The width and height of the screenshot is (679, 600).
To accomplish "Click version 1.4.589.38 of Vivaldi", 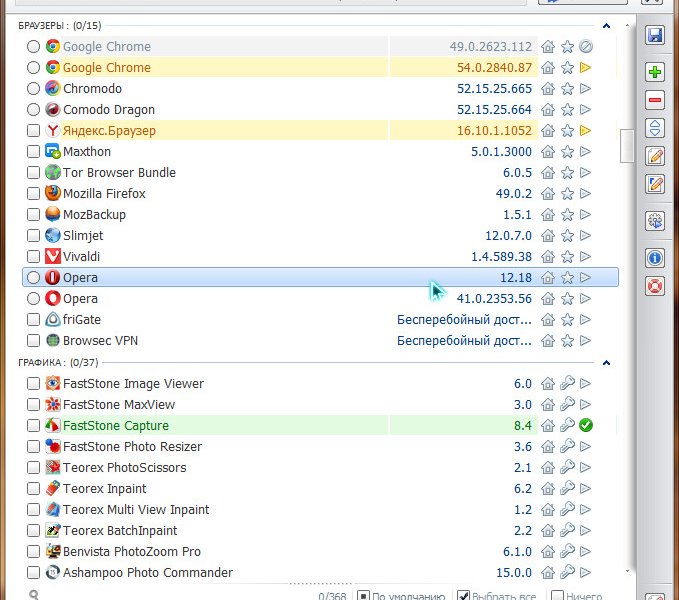I will pos(501,257).
